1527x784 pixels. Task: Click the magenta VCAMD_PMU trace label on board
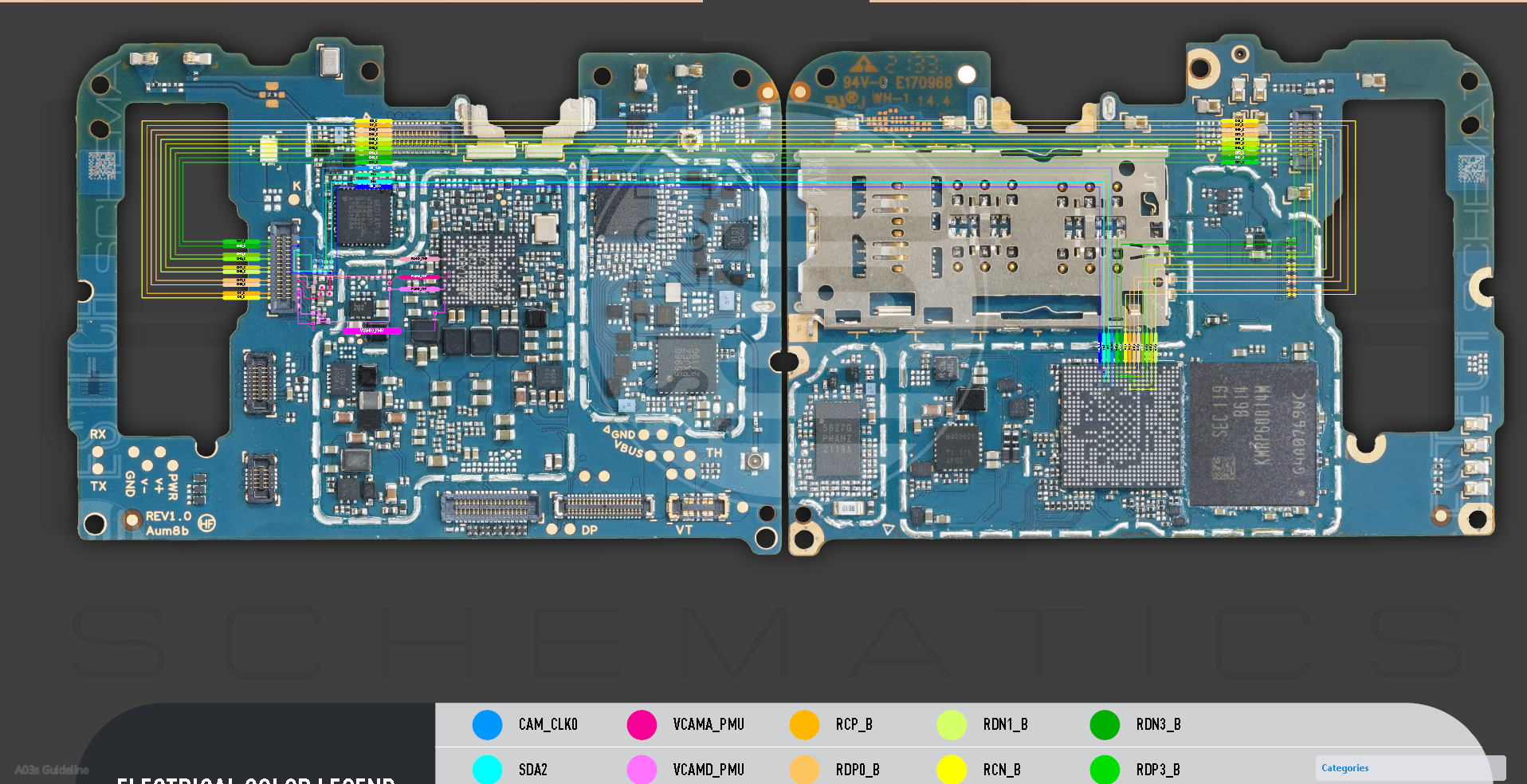coord(372,331)
